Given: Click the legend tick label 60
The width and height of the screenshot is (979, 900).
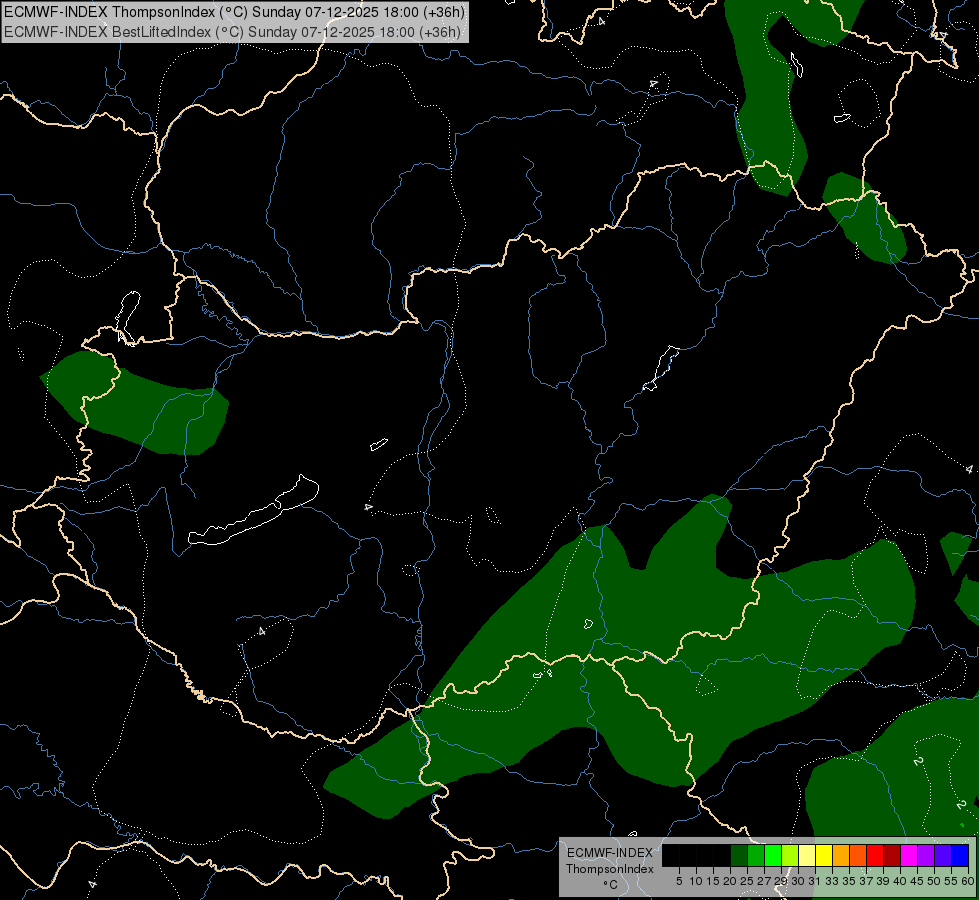Looking at the screenshot, I should 968,881.
